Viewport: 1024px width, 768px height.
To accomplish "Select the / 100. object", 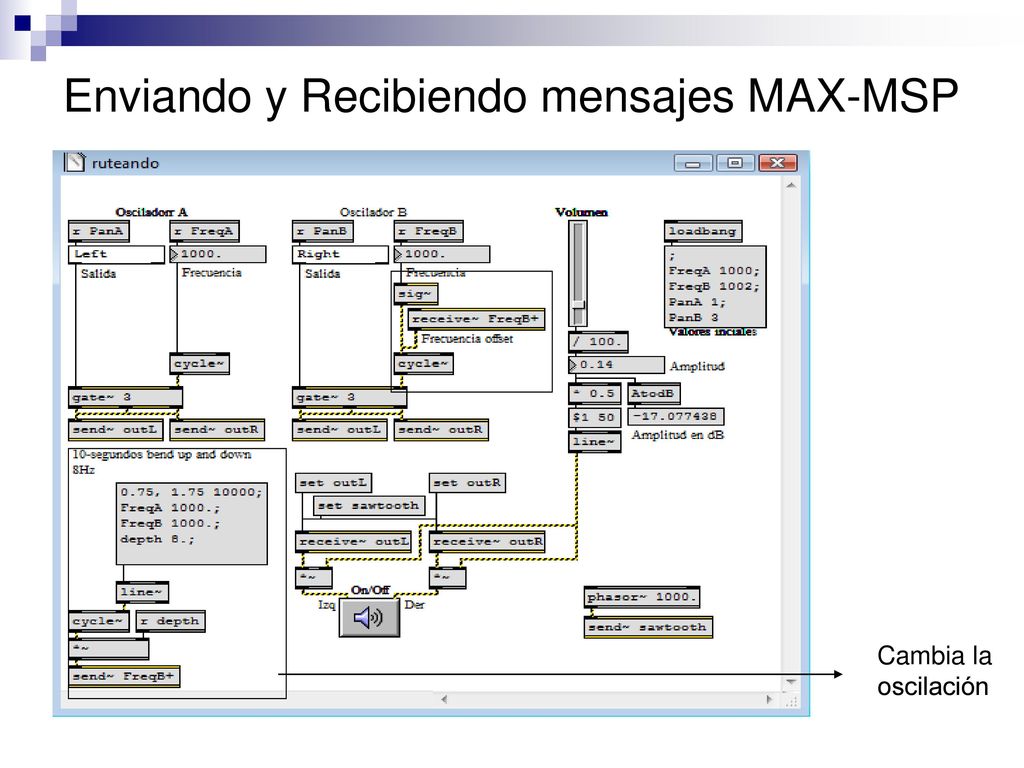I will click(x=598, y=342).
